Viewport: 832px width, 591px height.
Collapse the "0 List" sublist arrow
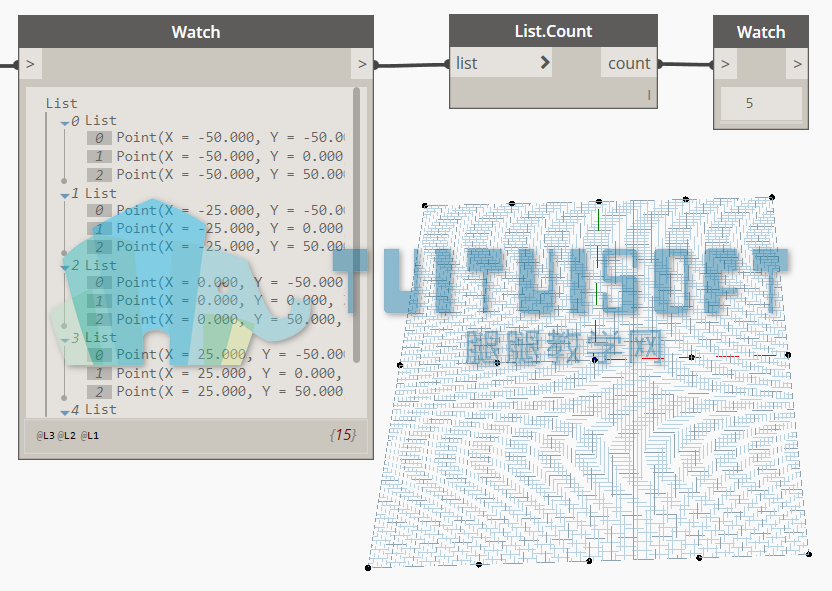tap(65, 123)
